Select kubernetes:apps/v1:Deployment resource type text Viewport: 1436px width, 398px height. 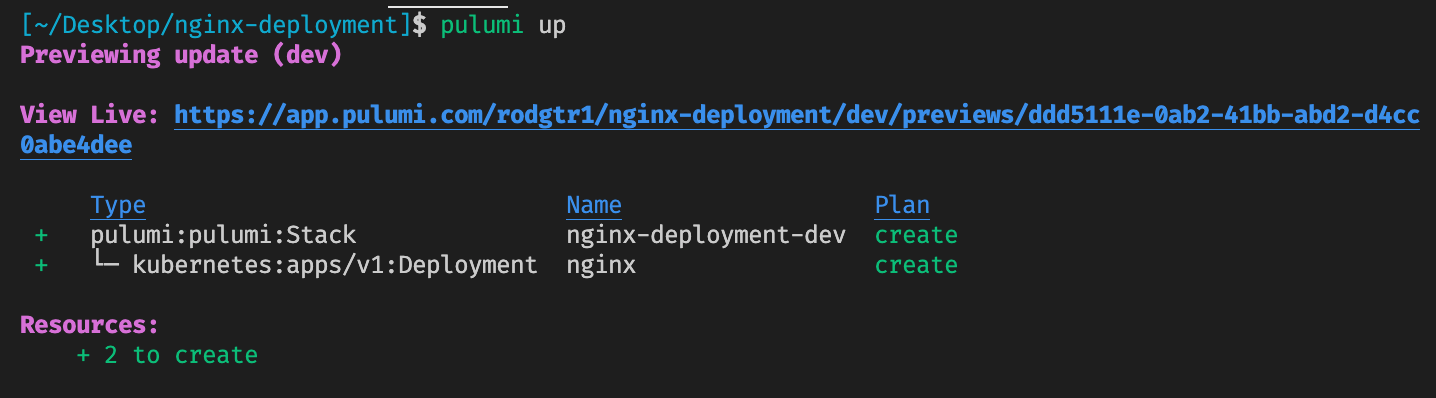click(335, 265)
